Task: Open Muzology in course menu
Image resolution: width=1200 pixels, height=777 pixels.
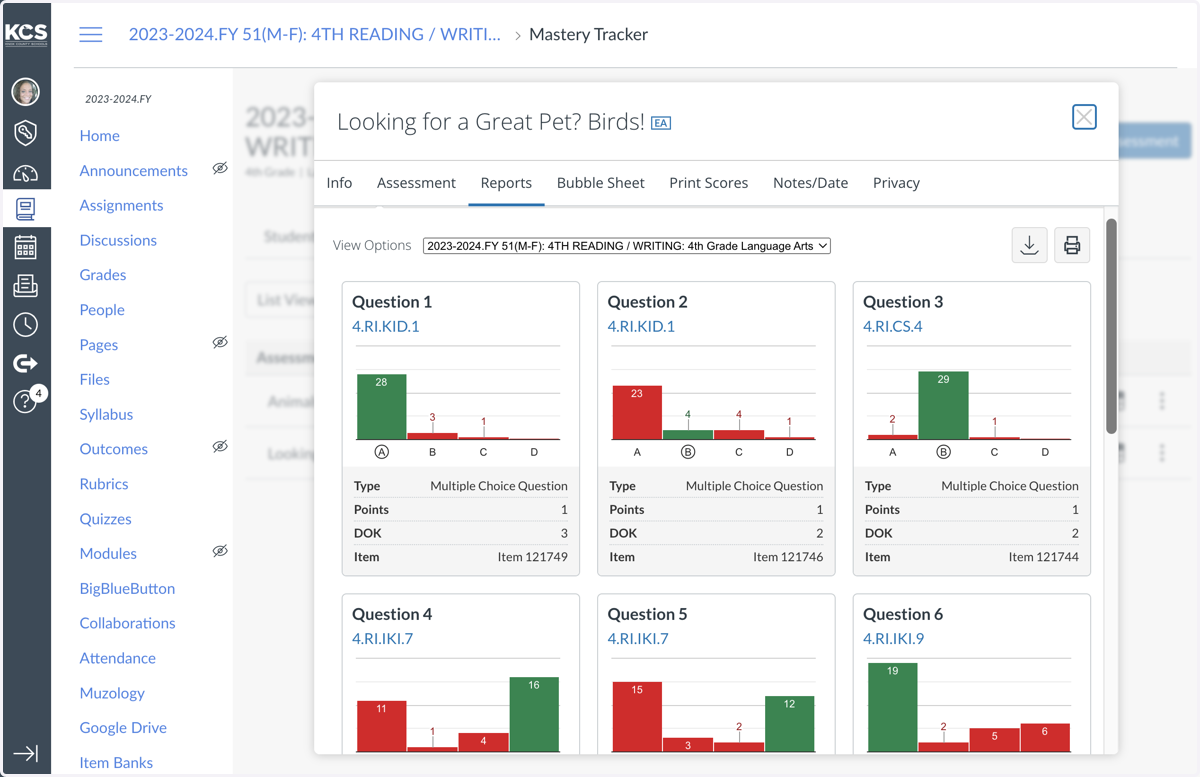Action: click(x=112, y=693)
